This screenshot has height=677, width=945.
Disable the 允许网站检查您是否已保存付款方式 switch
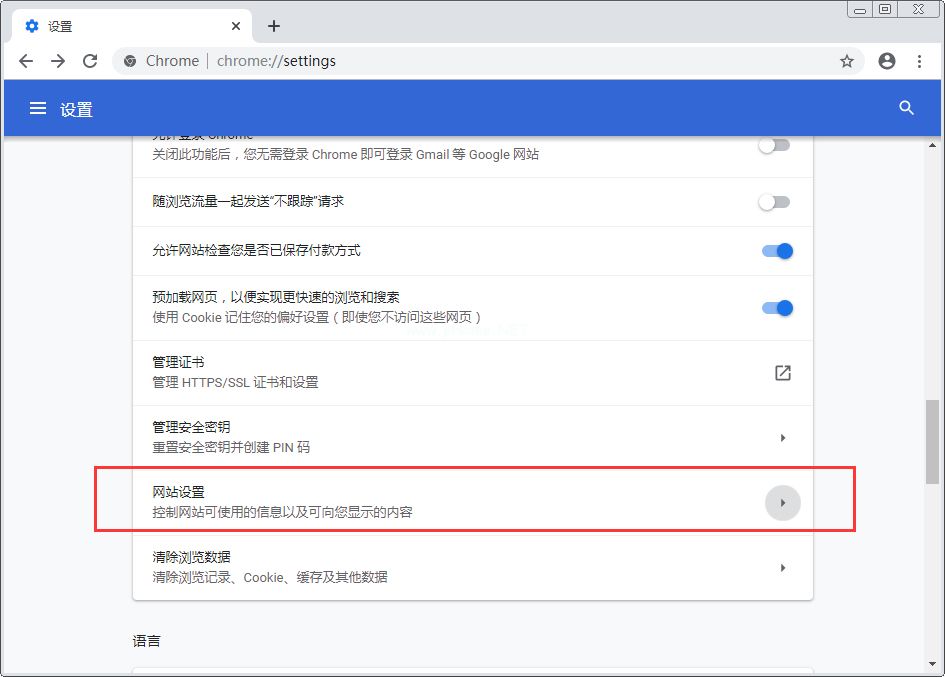click(x=775, y=251)
